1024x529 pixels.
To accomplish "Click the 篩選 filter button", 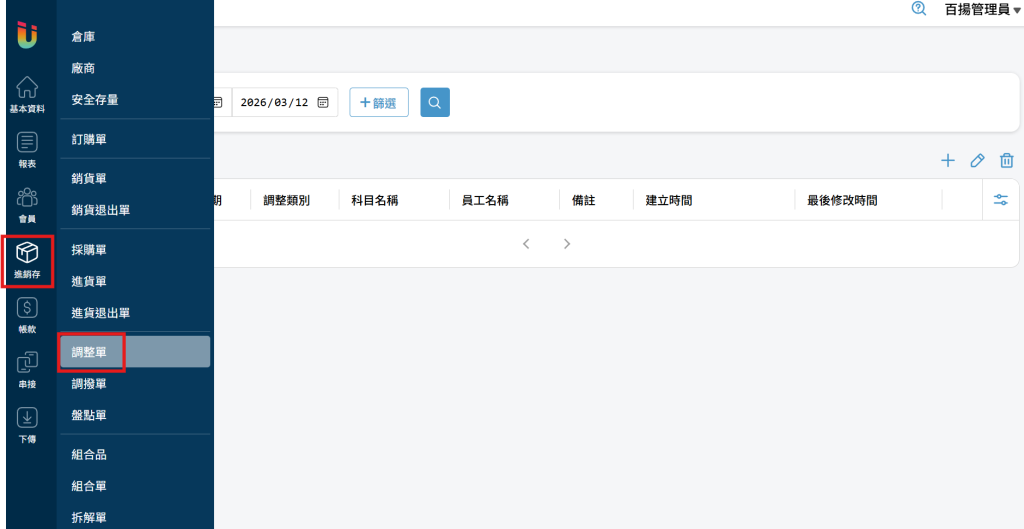I will point(379,102).
